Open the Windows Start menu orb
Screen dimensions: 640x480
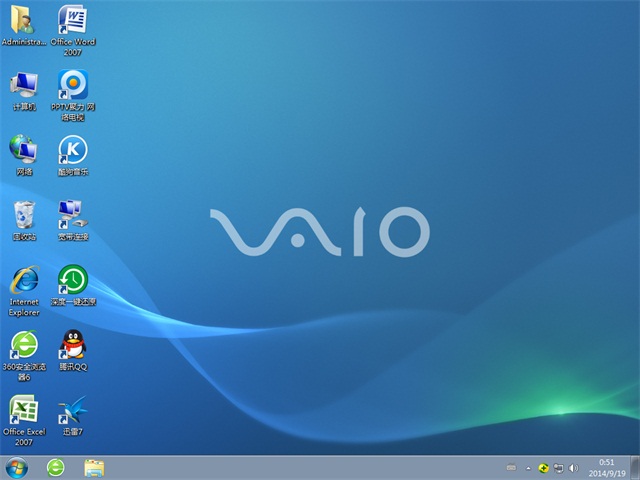(17, 467)
